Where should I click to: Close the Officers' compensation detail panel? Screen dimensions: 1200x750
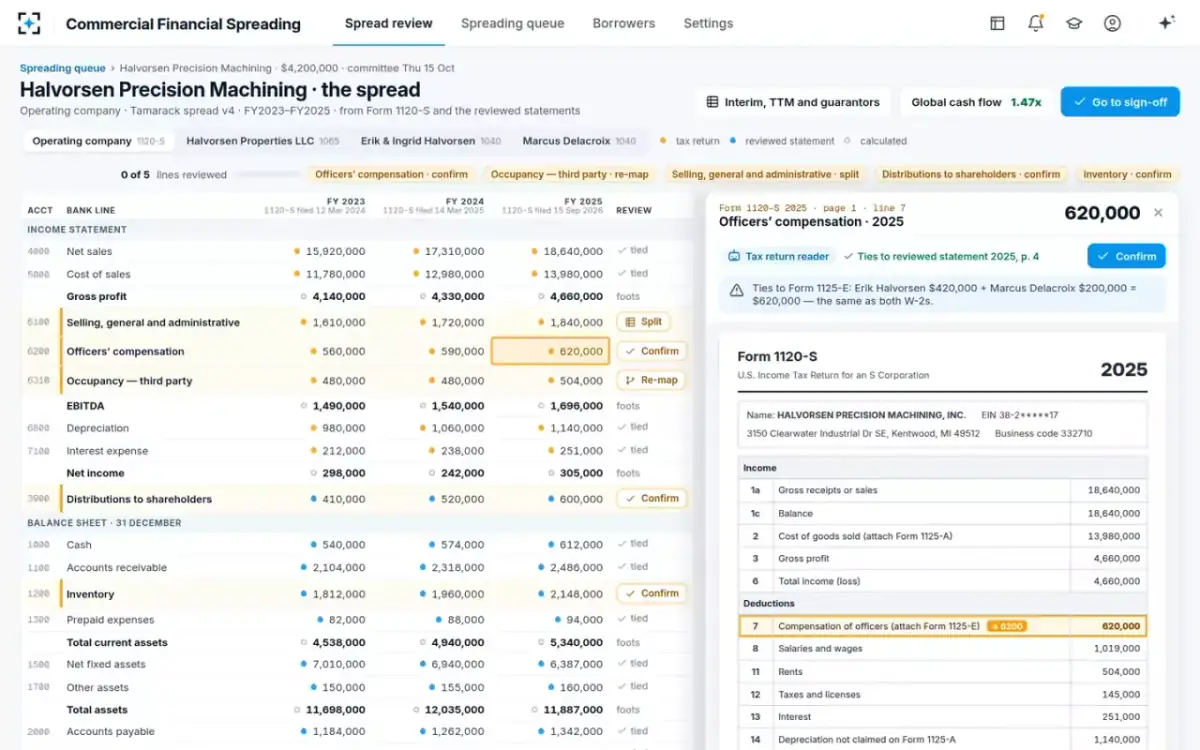[x=1158, y=212]
